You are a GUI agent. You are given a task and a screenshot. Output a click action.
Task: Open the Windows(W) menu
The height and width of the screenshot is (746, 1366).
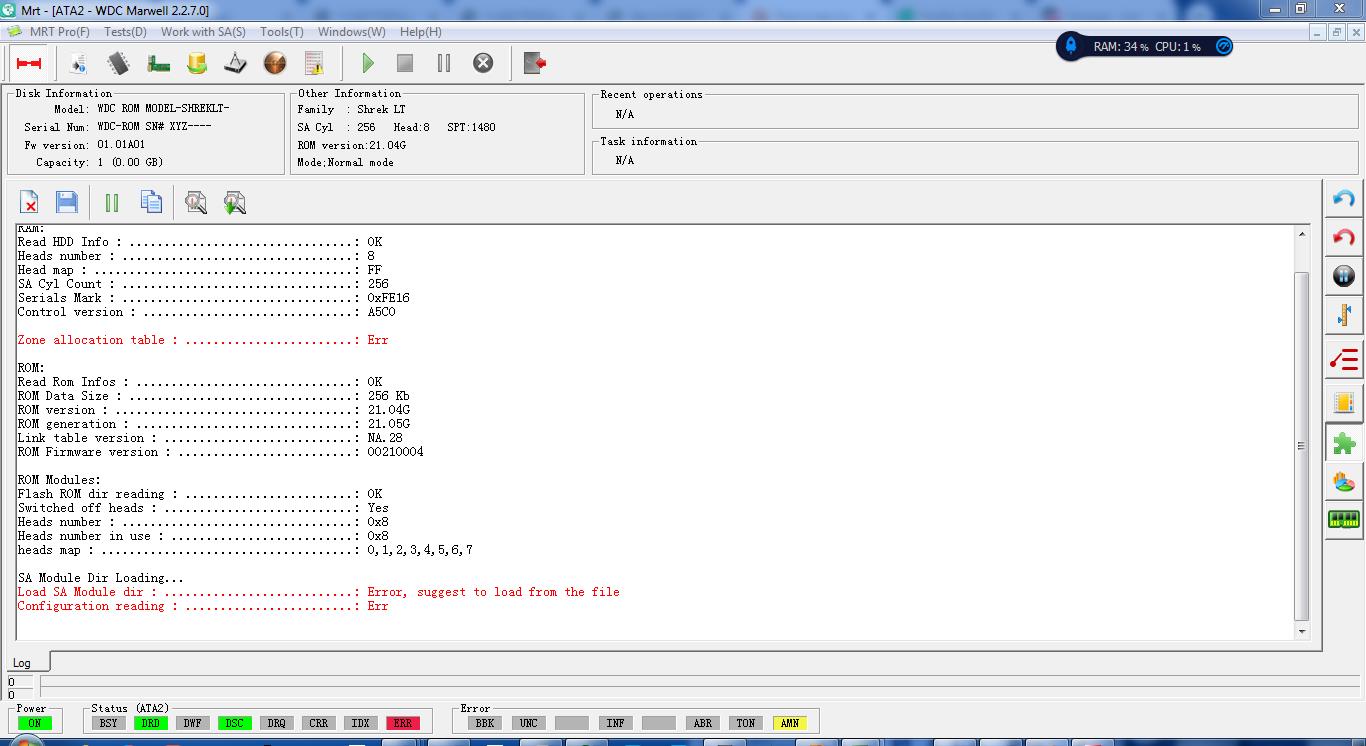tap(351, 32)
